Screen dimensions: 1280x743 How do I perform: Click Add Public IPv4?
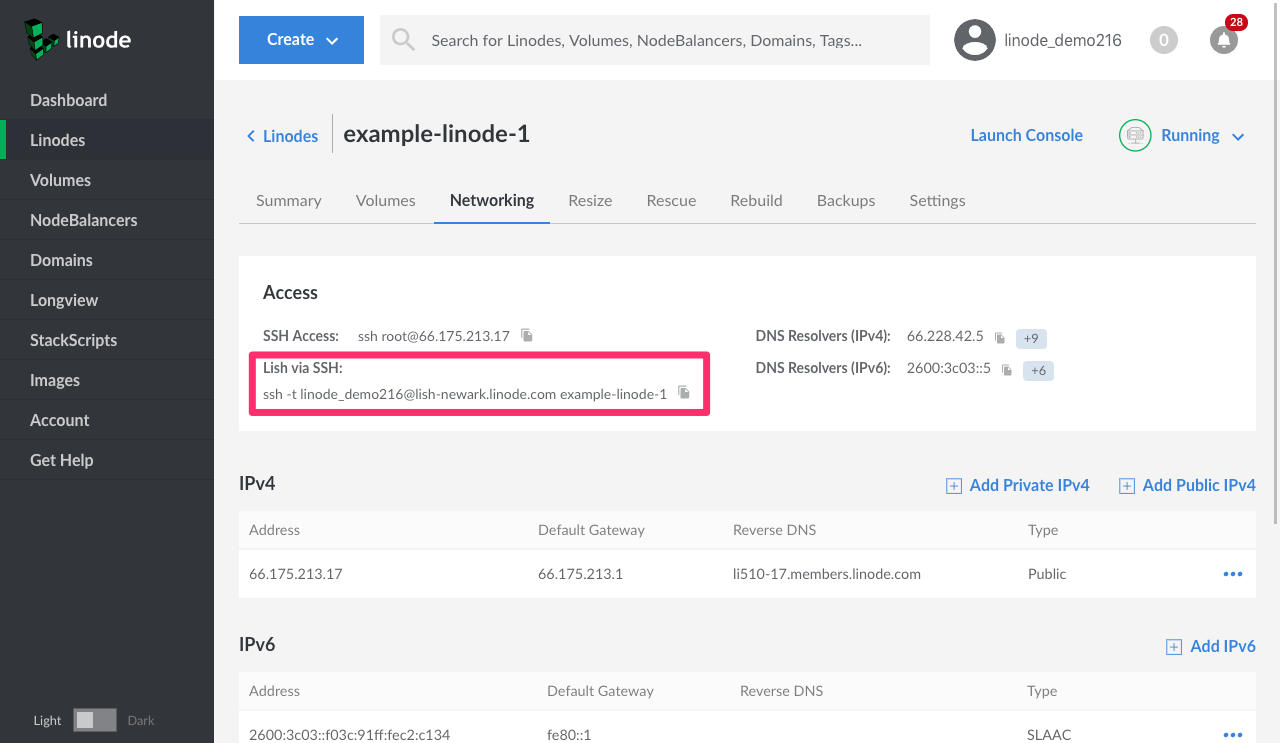1187,485
